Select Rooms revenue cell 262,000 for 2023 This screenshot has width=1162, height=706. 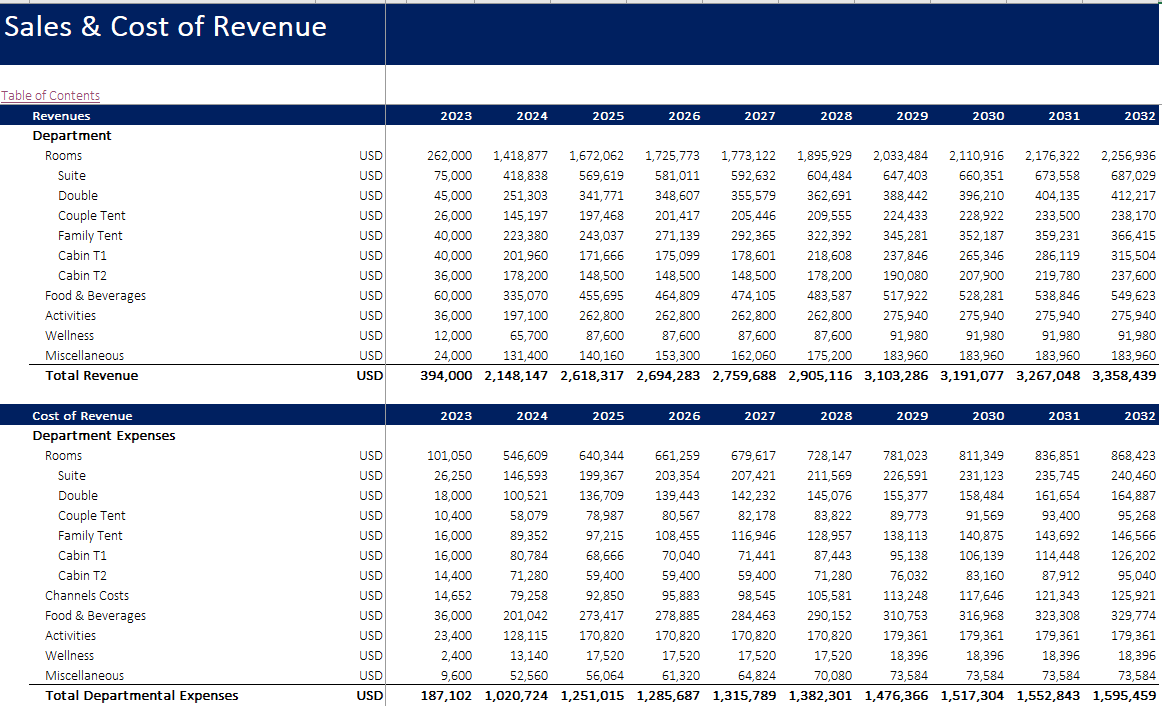tap(449, 156)
